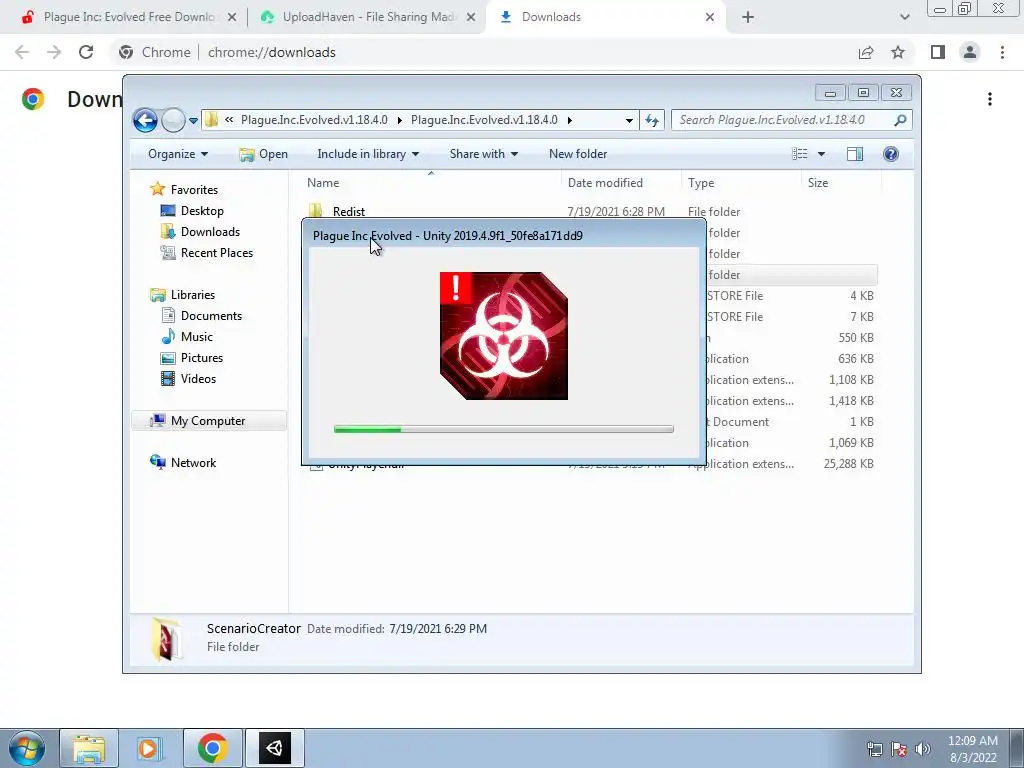Open Desktop in the navigation pane
This screenshot has width=1024, height=768.
[202, 211]
